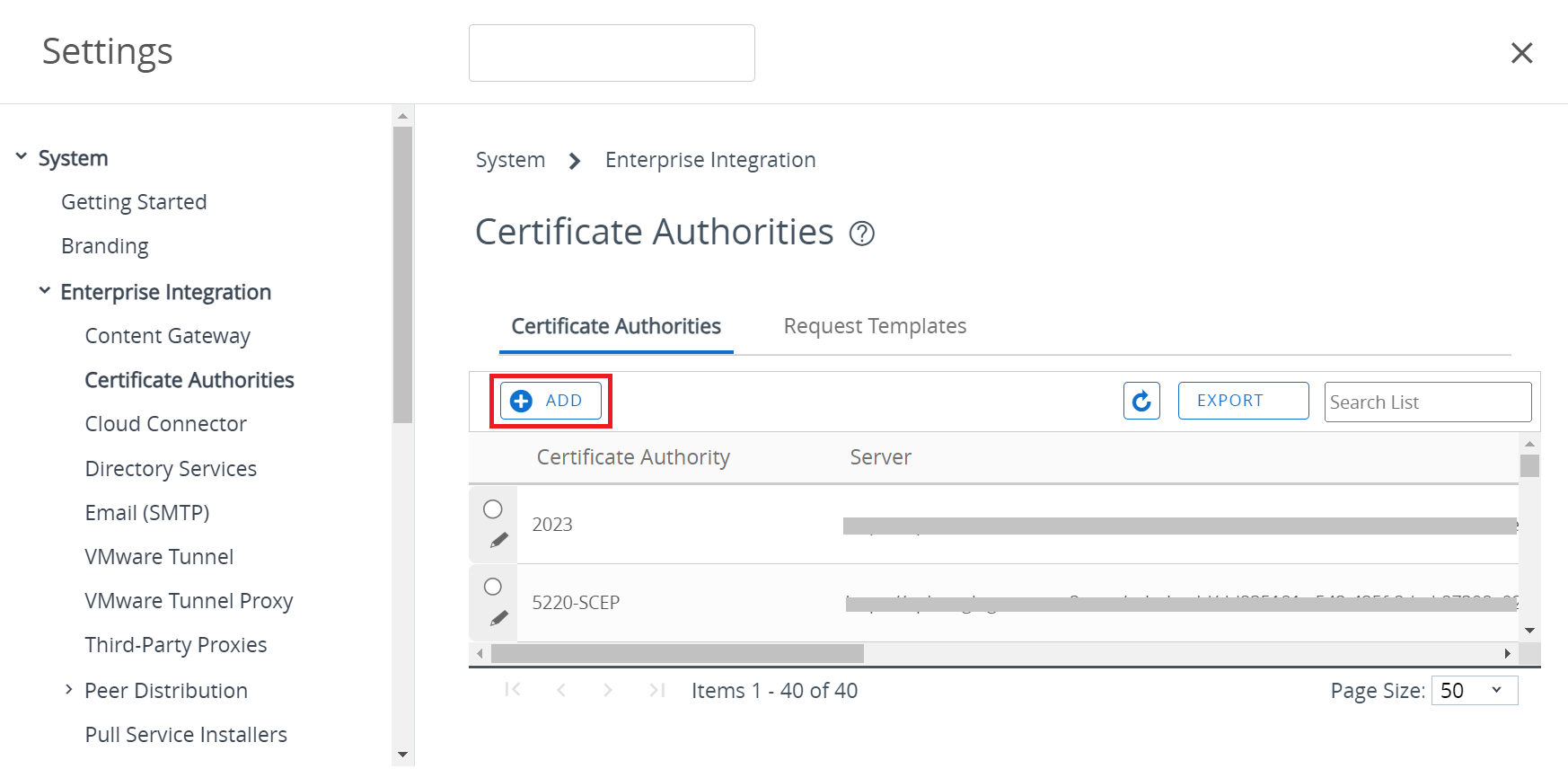
Task: Click in the Search List field
Action: 1427,402
